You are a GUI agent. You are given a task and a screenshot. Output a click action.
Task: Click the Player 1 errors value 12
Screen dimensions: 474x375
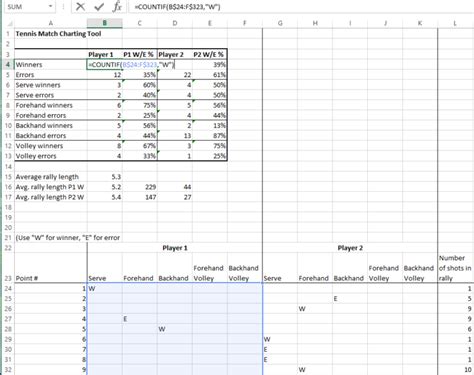point(105,75)
